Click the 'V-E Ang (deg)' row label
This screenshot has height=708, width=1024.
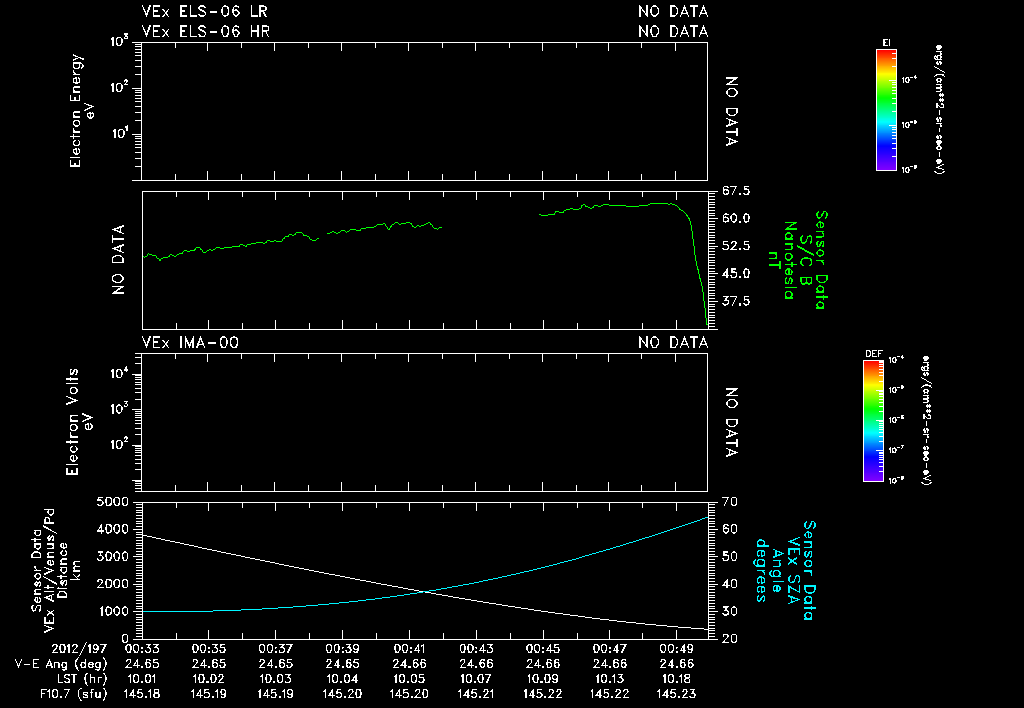click(x=61, y=664)
